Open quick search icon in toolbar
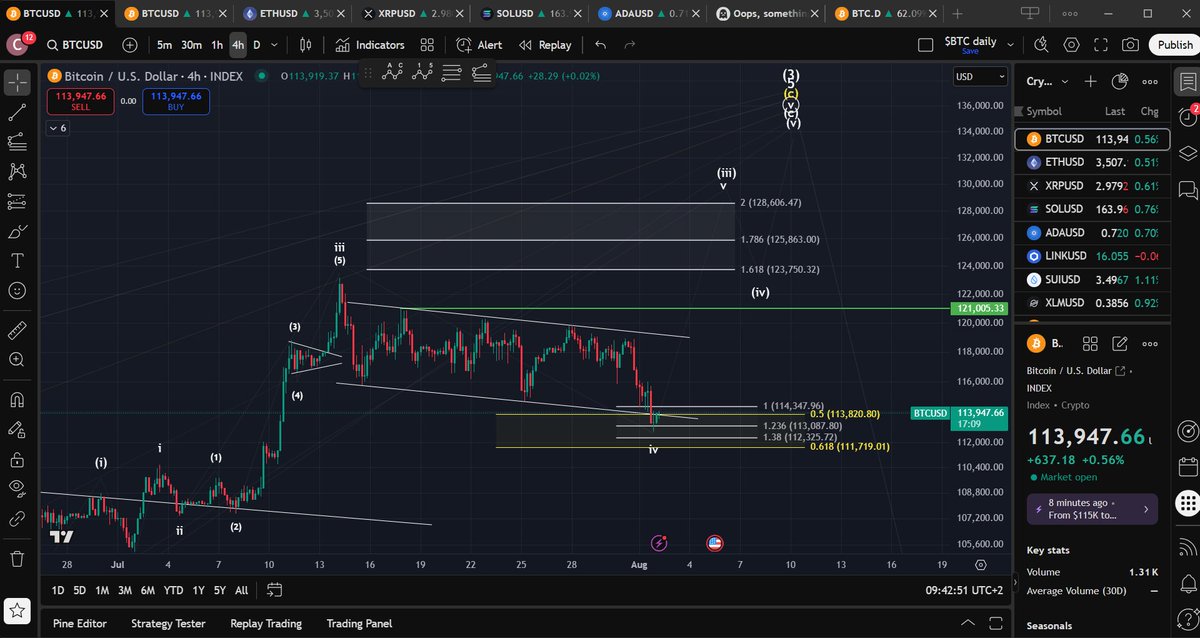 1041,45
